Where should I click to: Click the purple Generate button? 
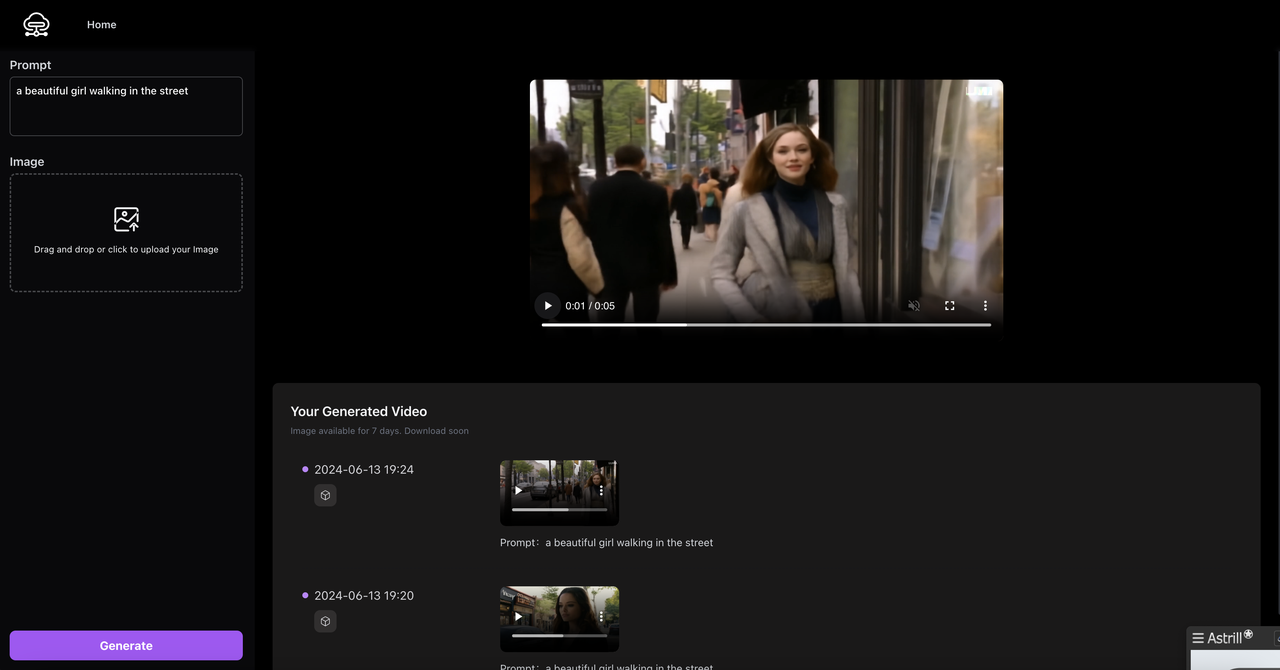coord(126,645)
